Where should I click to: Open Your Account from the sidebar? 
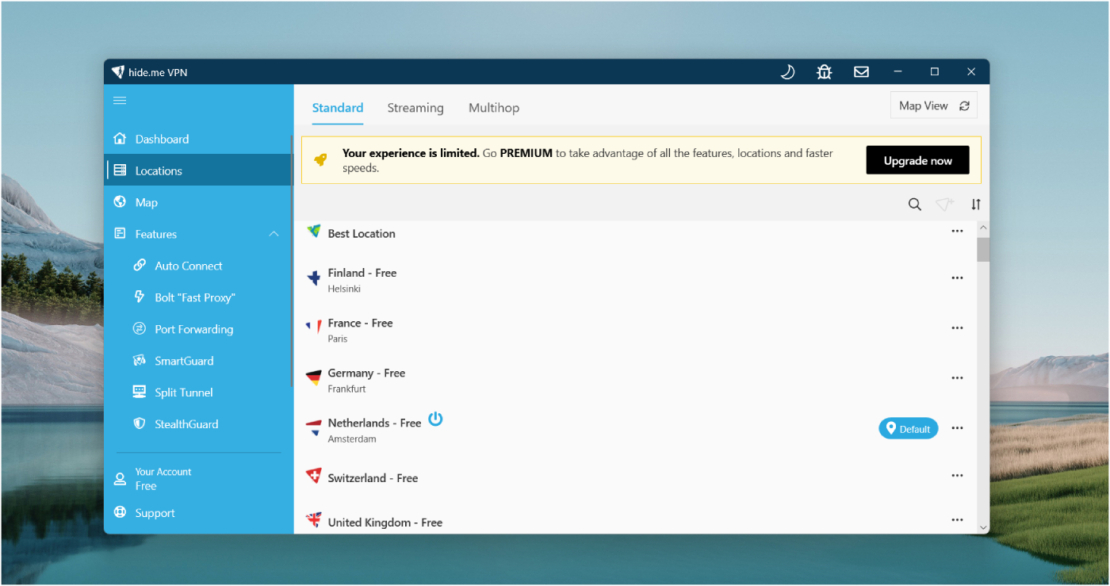[x=163, y=477]
